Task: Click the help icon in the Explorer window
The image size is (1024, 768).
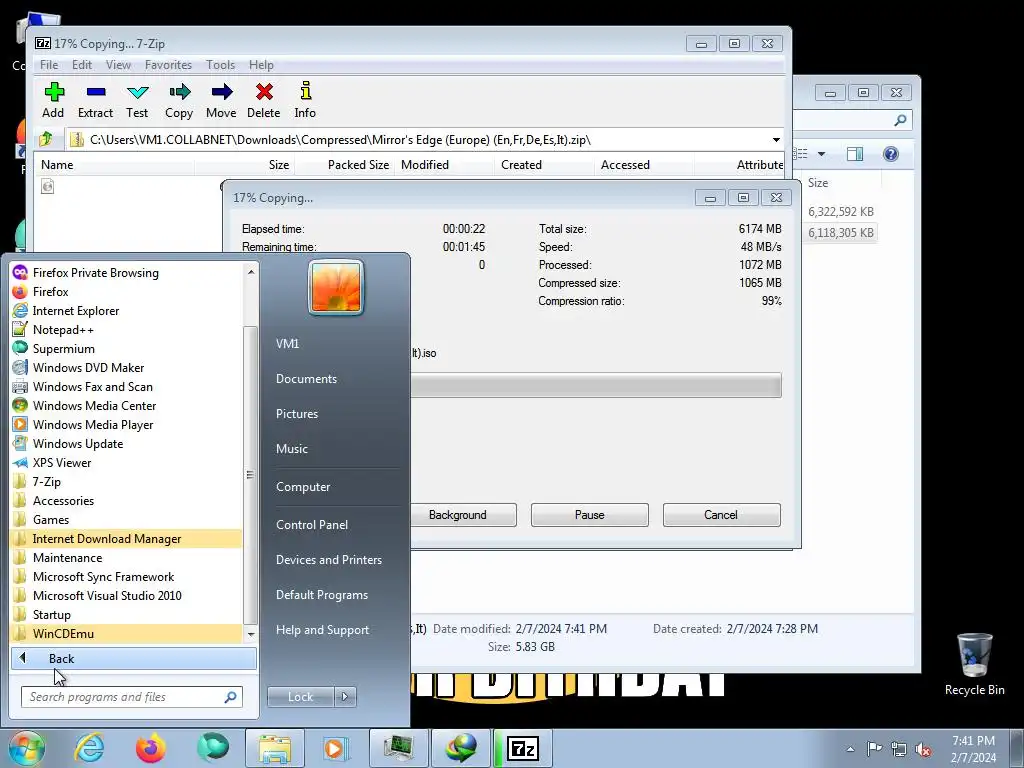Action: 891,154
